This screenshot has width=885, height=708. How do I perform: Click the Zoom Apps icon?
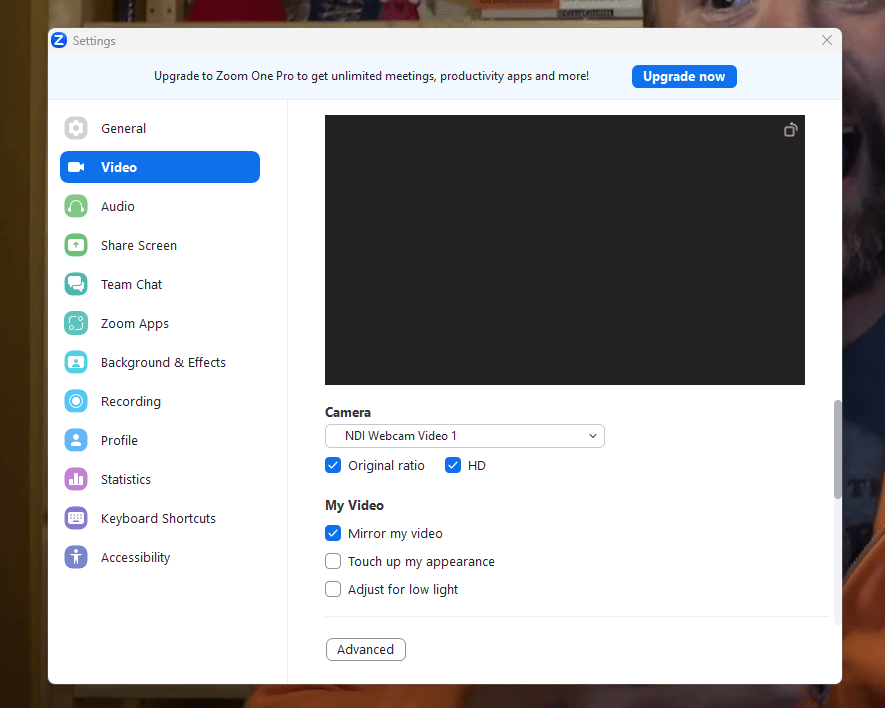point(76,323)
